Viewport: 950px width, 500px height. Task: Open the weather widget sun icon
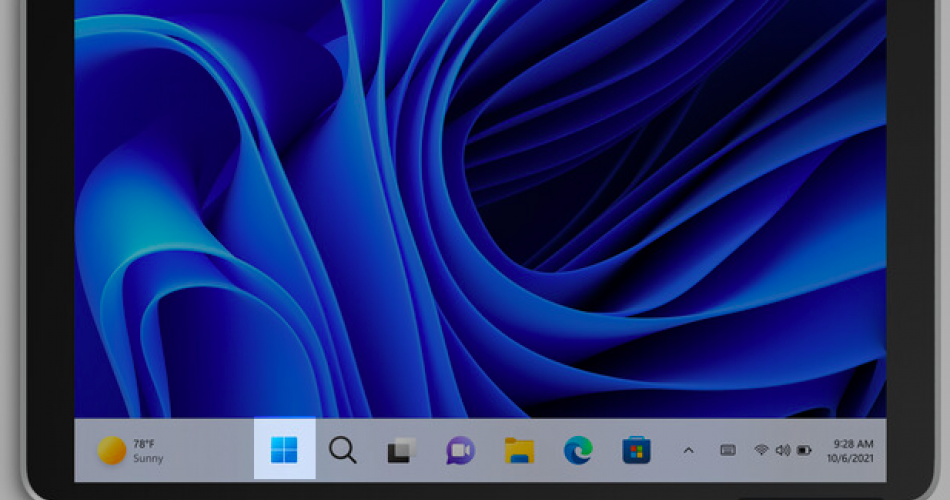111,450
